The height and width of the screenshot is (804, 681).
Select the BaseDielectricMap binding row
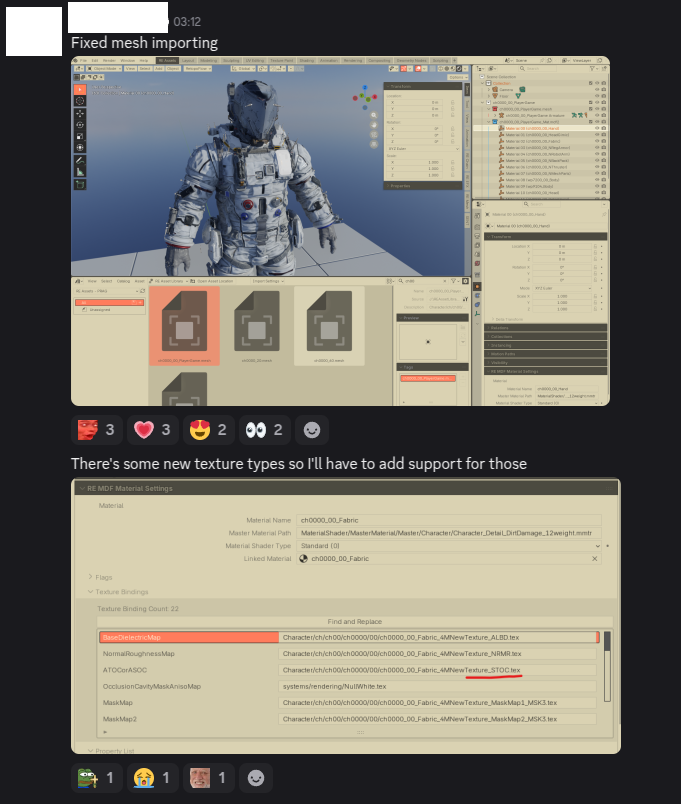tap(349, 637)
